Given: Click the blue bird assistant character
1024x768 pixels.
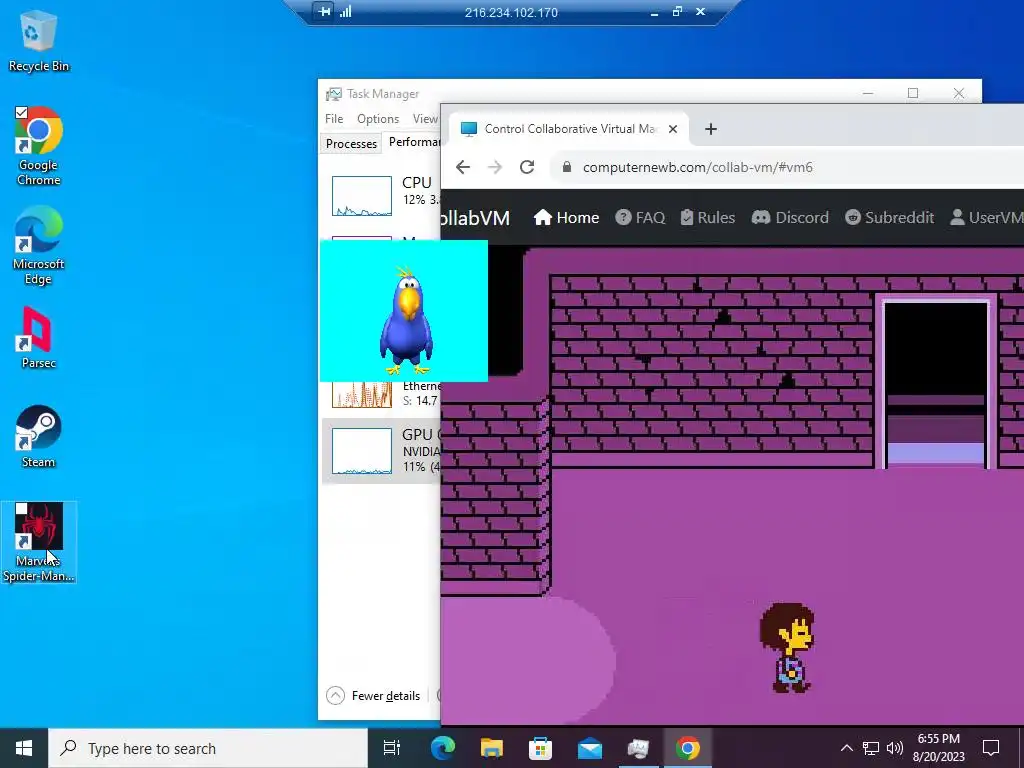Looking at the screenshot, I should (x=406, y=320).
